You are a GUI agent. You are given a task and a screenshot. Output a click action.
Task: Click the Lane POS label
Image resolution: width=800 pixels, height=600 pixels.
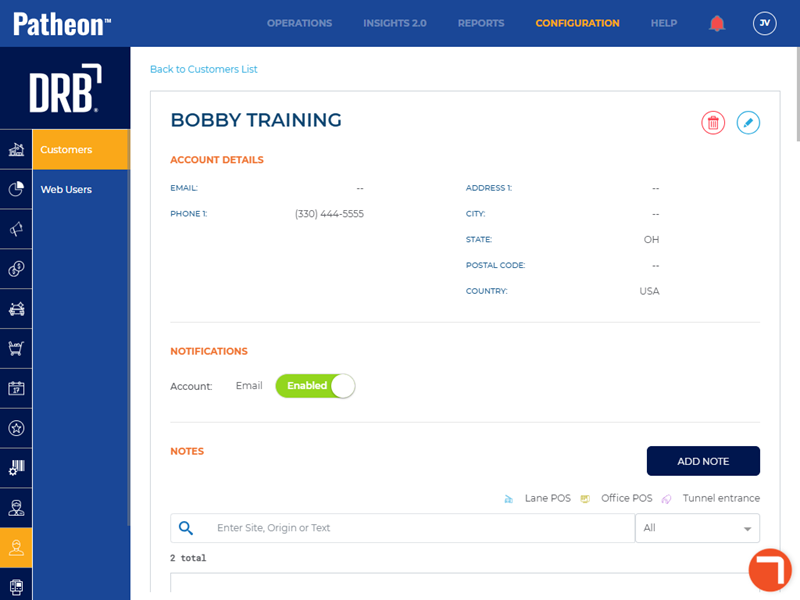(x=547, y=498)
